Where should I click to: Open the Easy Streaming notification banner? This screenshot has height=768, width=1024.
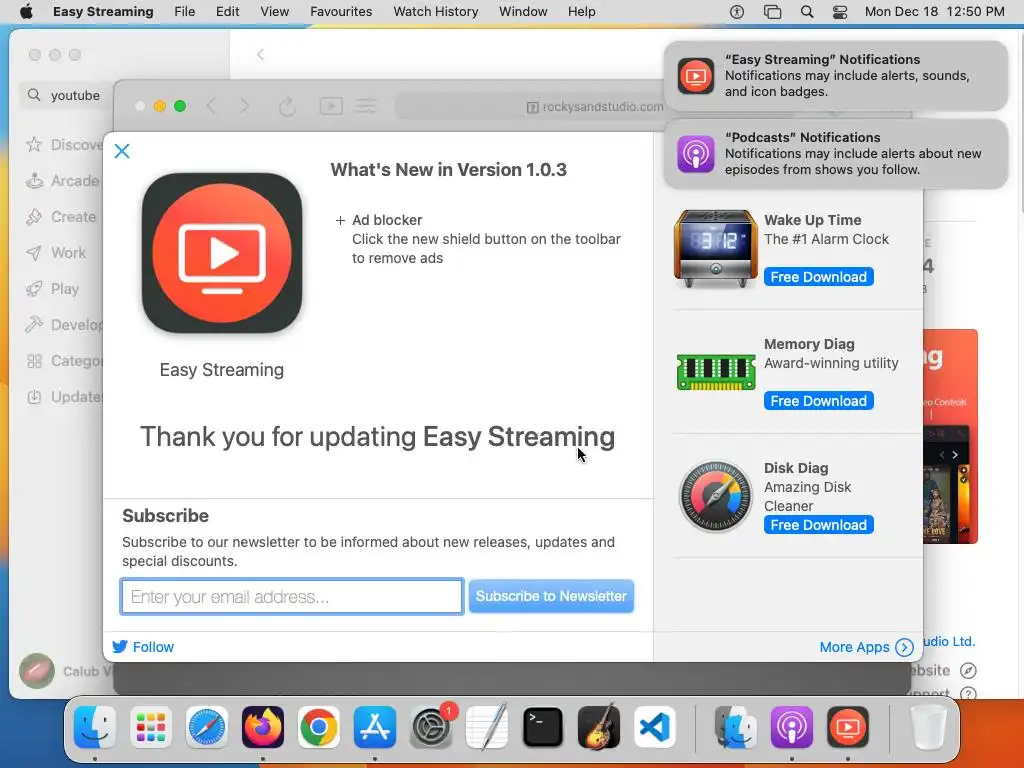point(836,76)
